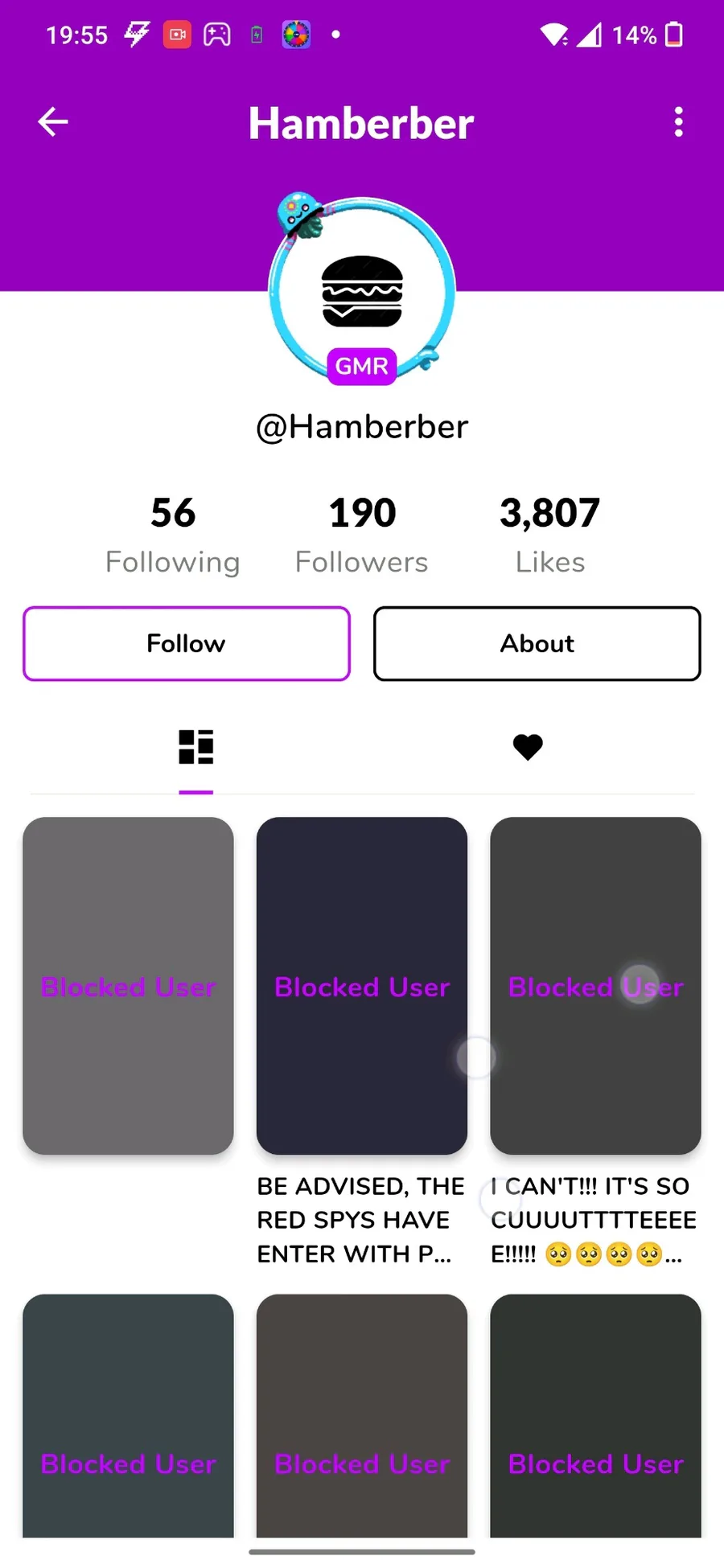The height and width of the screenshot is (1568, 724).
Task: Open first Blocked User post without caption
Action: click(128, 986)
